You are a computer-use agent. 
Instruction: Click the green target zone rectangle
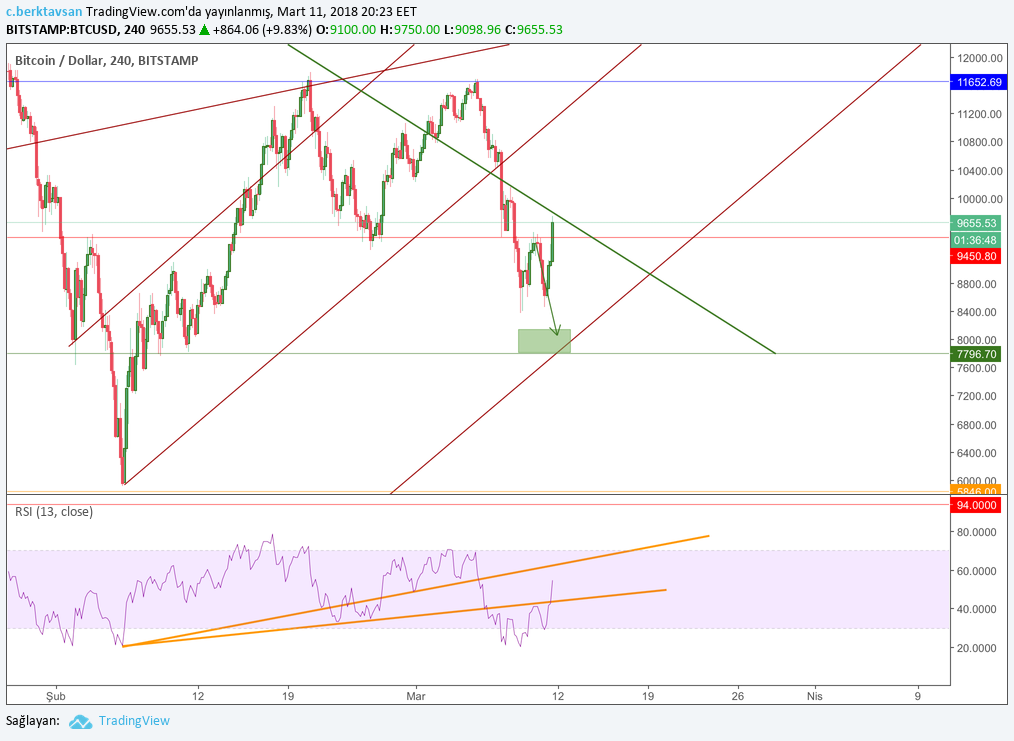click(x=544, y=341)
